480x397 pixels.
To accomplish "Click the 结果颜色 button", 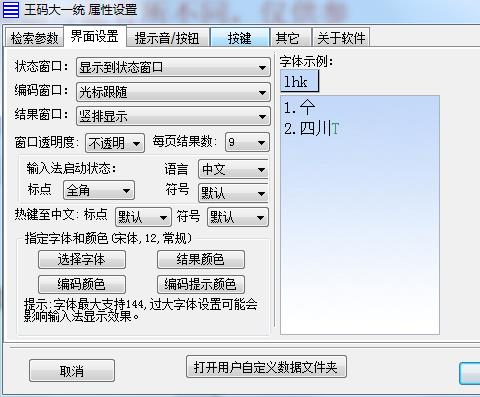I will pos(201,260).
